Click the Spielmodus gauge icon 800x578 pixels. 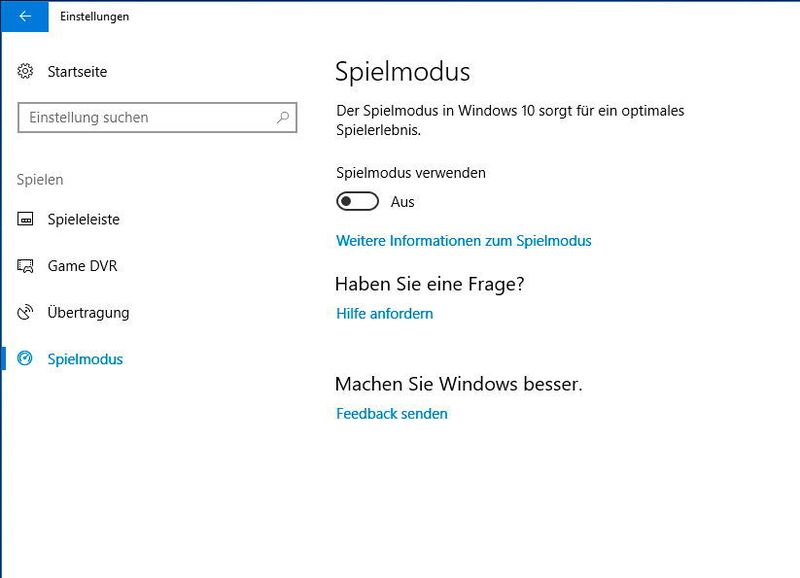25,359
